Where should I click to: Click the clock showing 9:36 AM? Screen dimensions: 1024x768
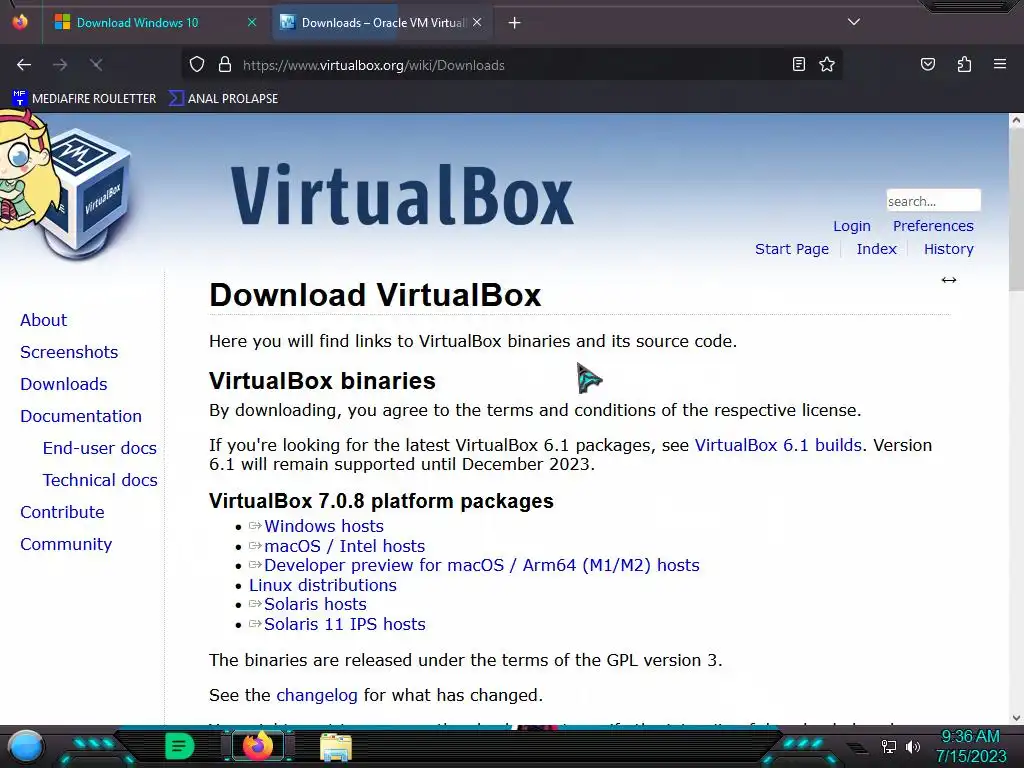pos(970,746)
